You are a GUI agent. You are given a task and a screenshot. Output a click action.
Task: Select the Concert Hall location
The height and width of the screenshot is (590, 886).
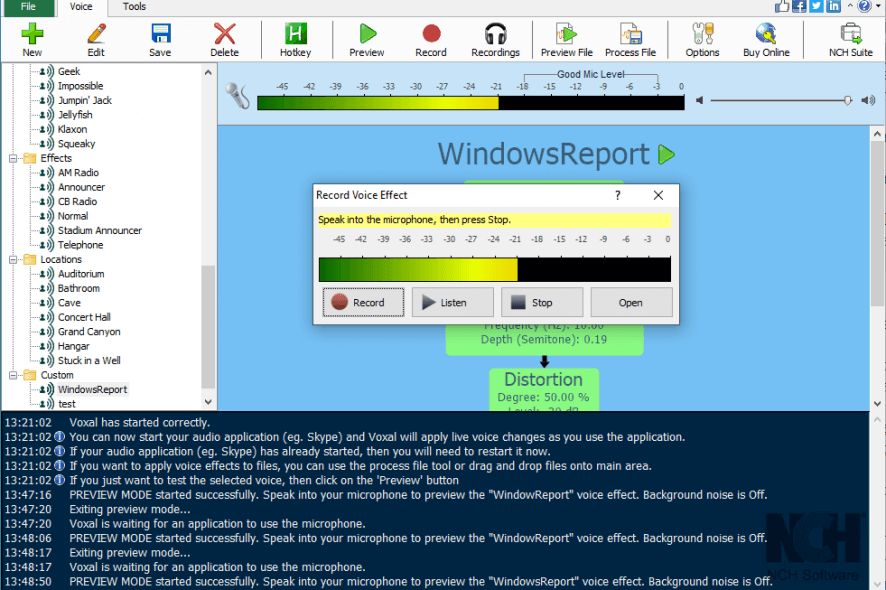(x=84, y=317)
